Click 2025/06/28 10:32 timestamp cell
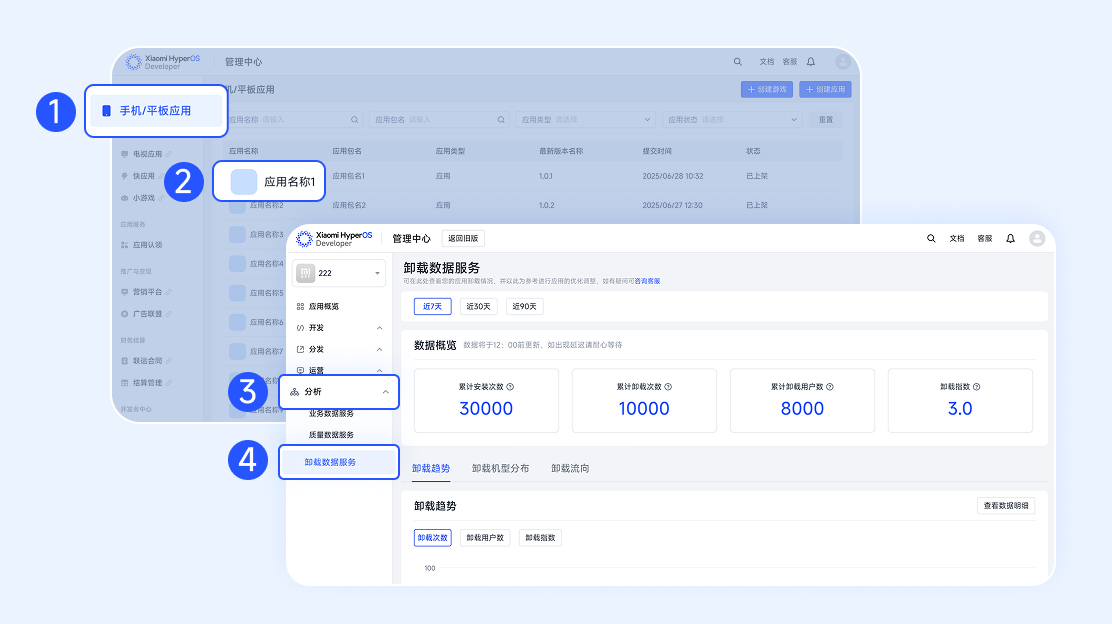The image size is (1112, 624). (x=672, y=176)
